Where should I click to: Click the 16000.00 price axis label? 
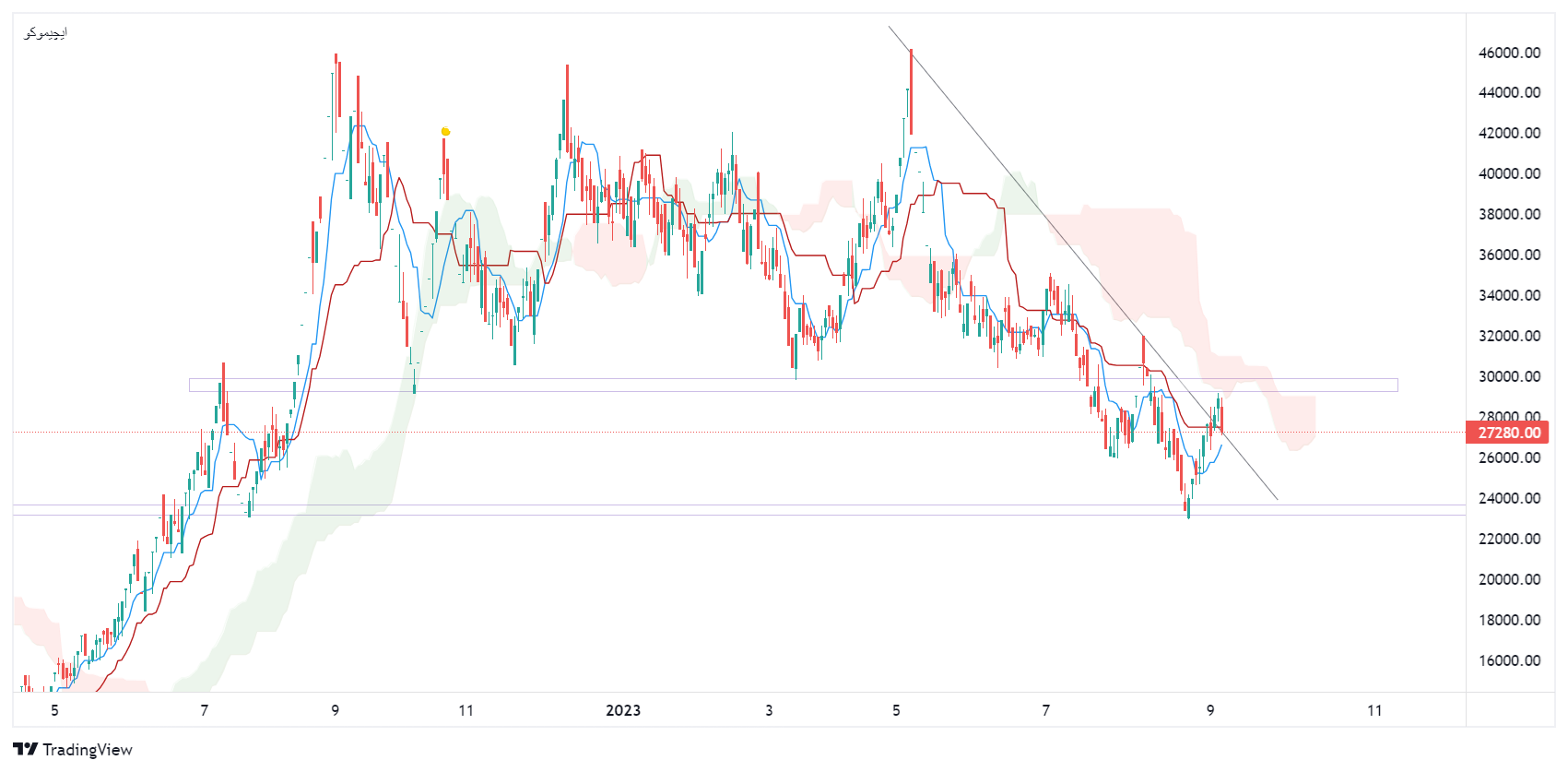click(x=1509, y=660)
